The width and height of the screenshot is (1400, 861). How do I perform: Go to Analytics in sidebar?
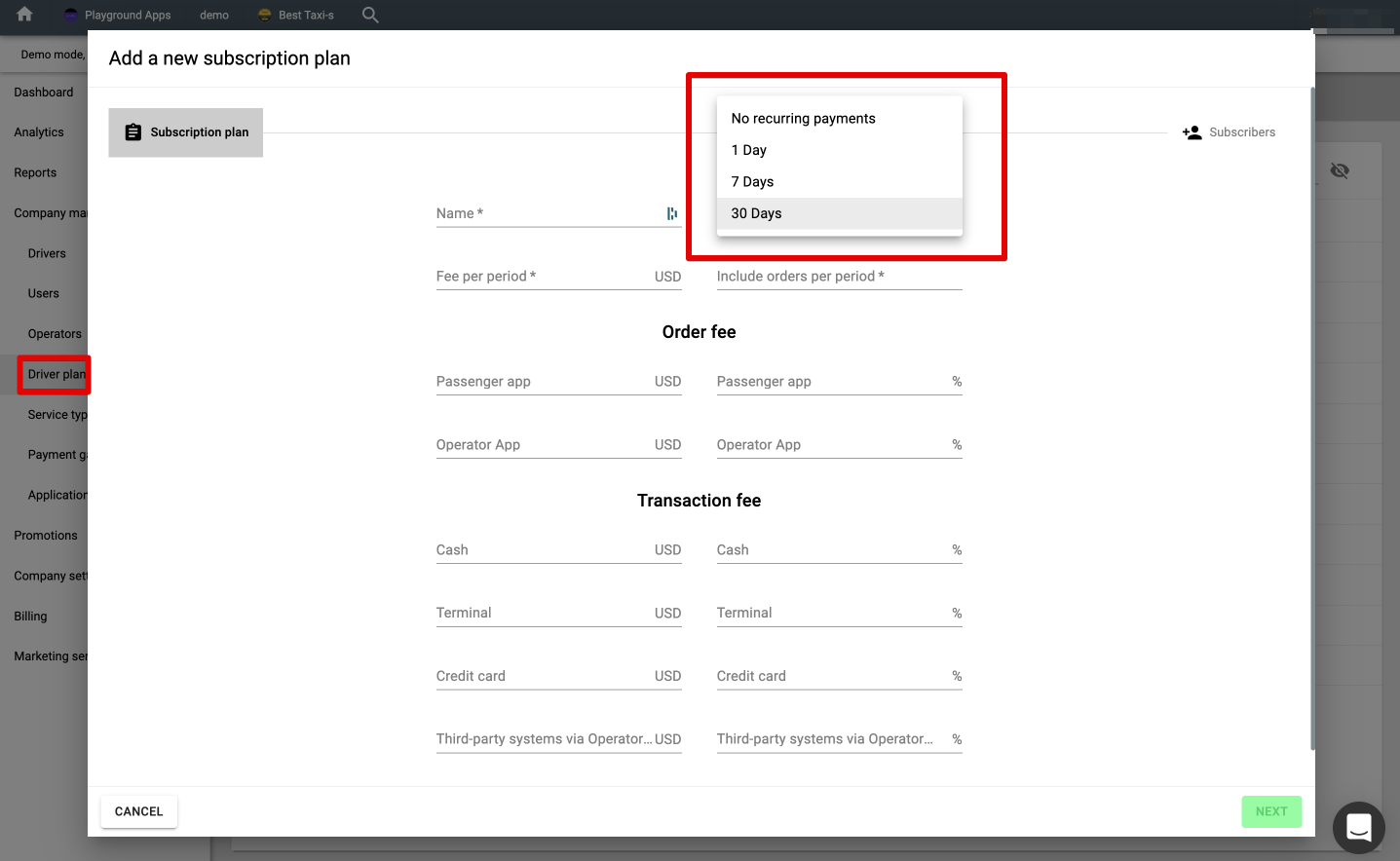click(39, 132)
